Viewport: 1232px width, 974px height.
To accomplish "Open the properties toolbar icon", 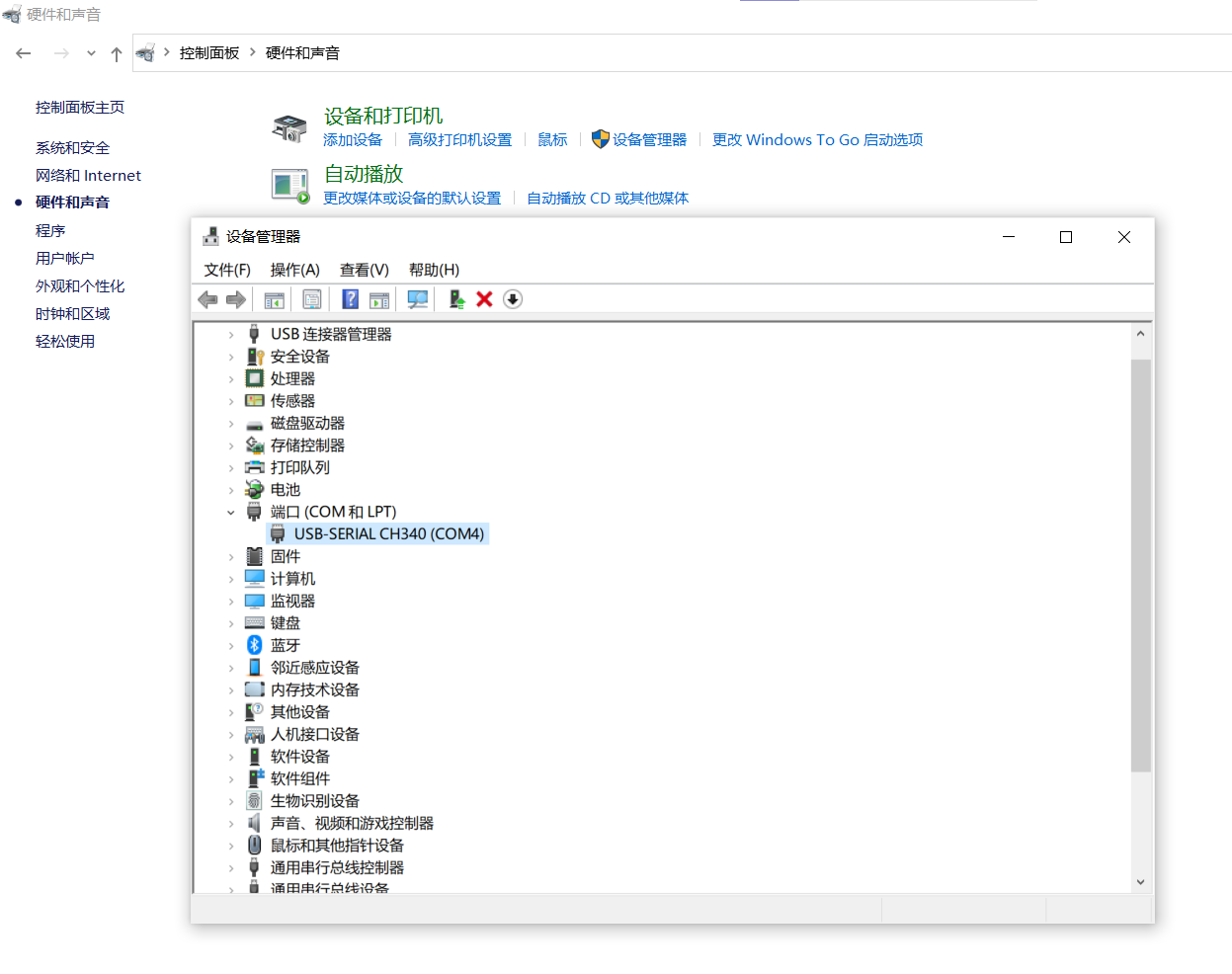I will [x=312, y=299].
